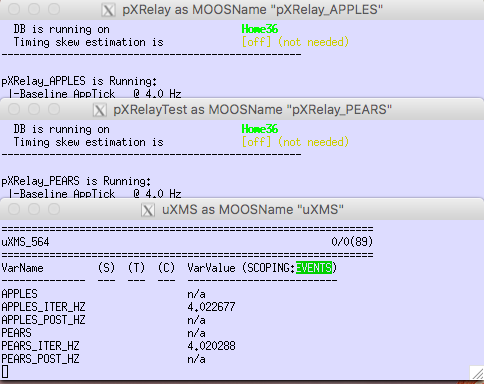484x384 pixels.
Task: Click the uXMS window resize grip
Action: (477, 373)
